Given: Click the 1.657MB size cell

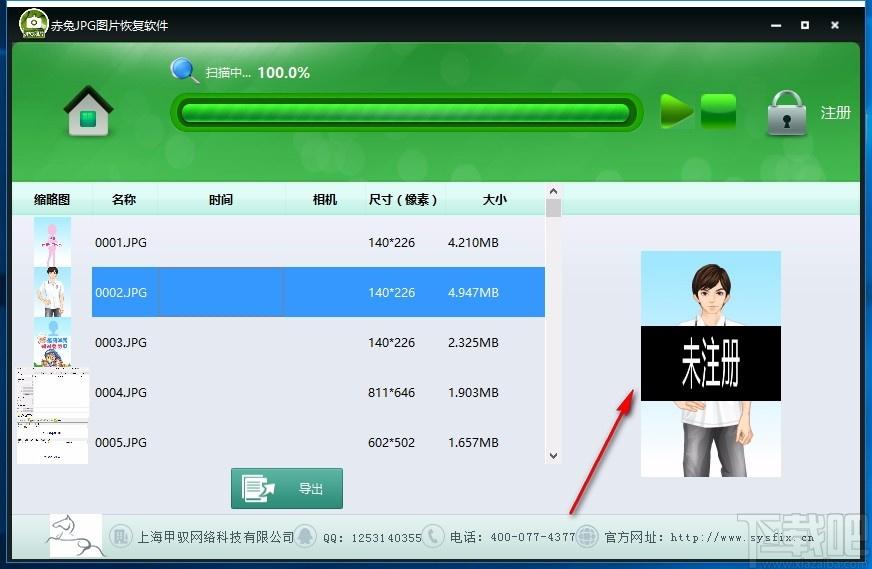Looking at the screenshot, I should coord(473,443).
